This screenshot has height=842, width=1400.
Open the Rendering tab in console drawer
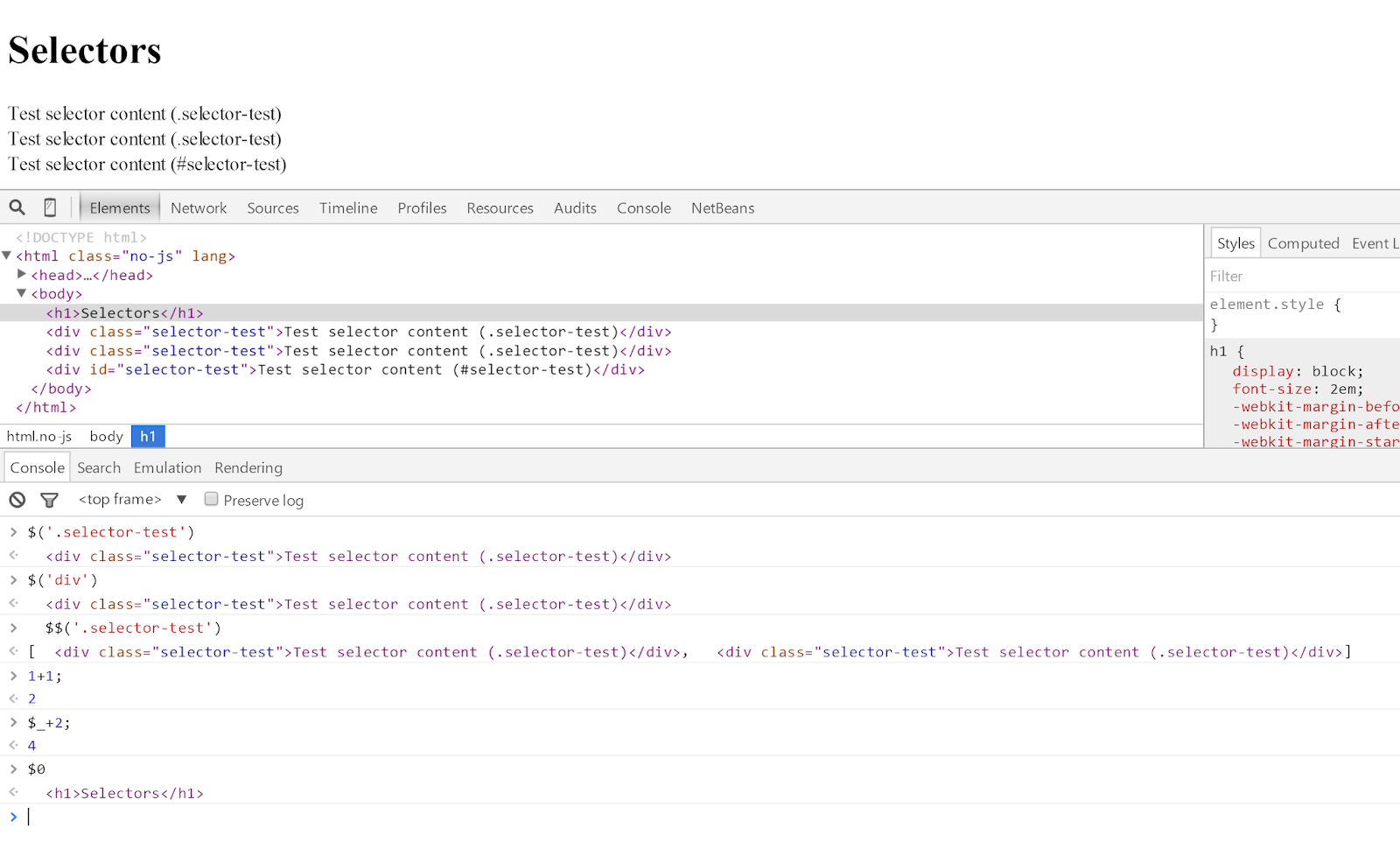248,467
